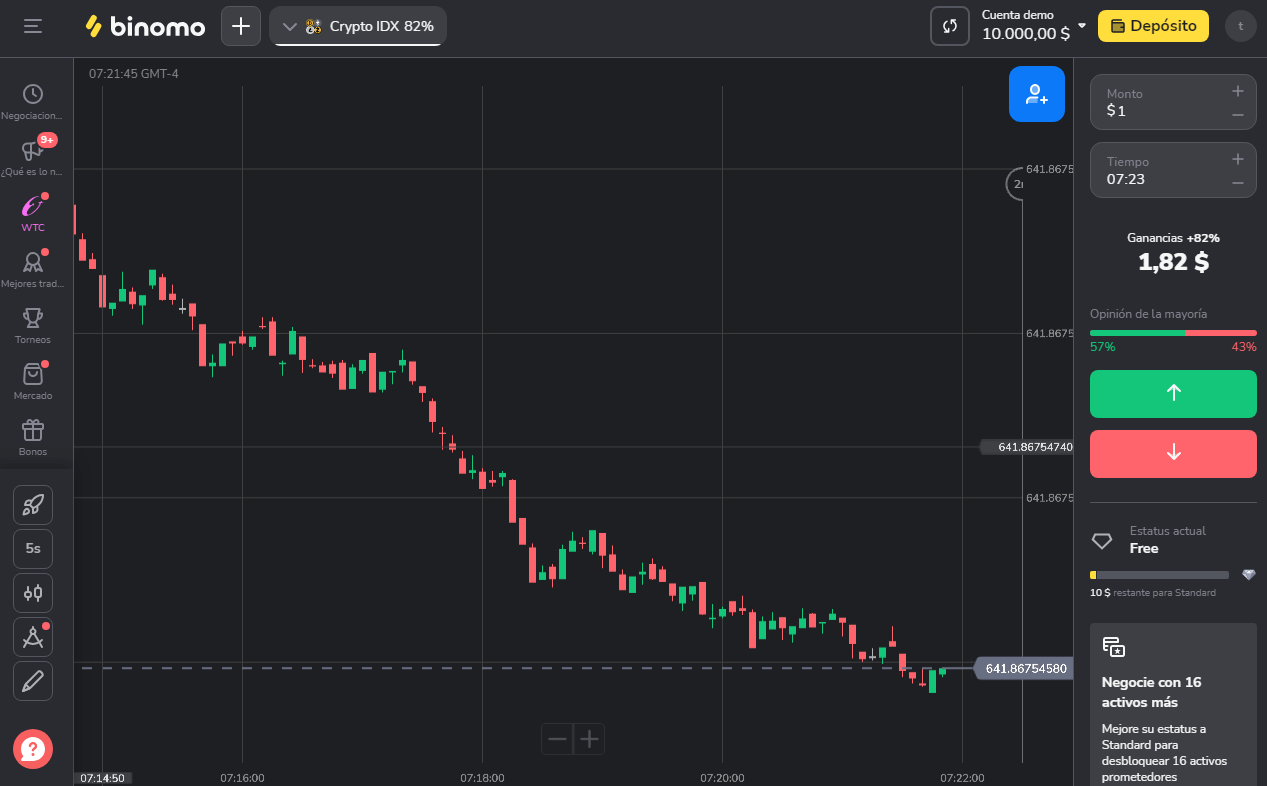Click the account switch refresh icon
The height and width of the screenshot is (786, 1267).
click(950, 26)
